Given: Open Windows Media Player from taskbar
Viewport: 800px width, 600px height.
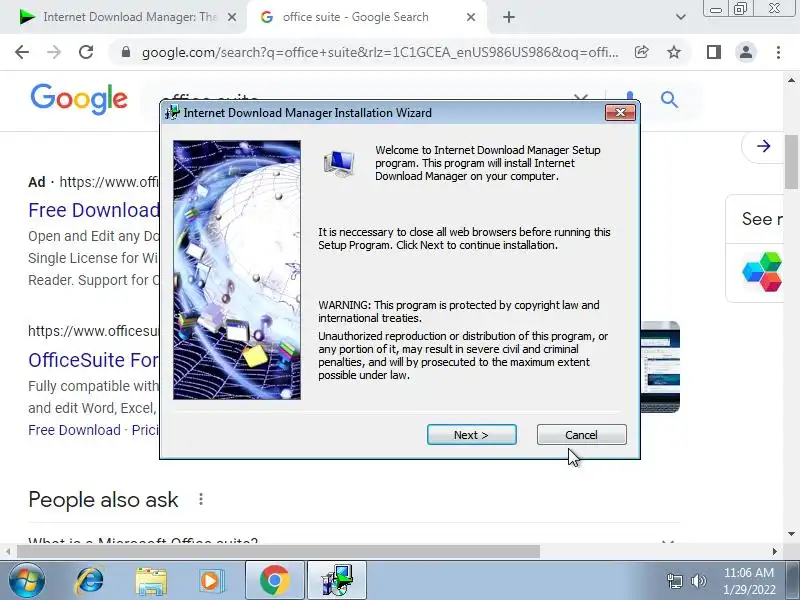Looking at the screenshot, I should 211,581.
